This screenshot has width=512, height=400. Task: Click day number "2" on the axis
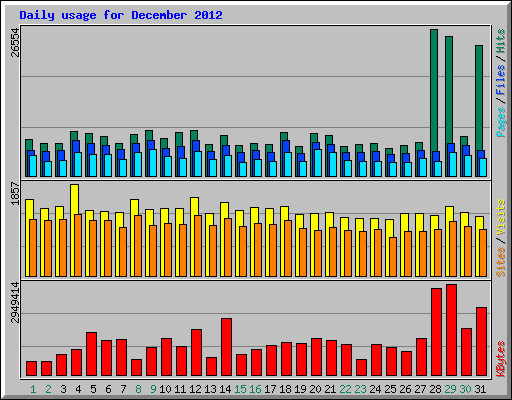click(48, 389)
